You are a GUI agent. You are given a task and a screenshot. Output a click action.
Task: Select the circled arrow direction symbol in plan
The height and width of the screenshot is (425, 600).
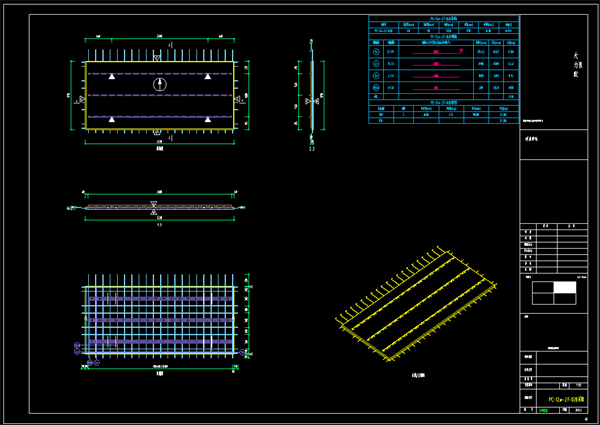point(160,84)
